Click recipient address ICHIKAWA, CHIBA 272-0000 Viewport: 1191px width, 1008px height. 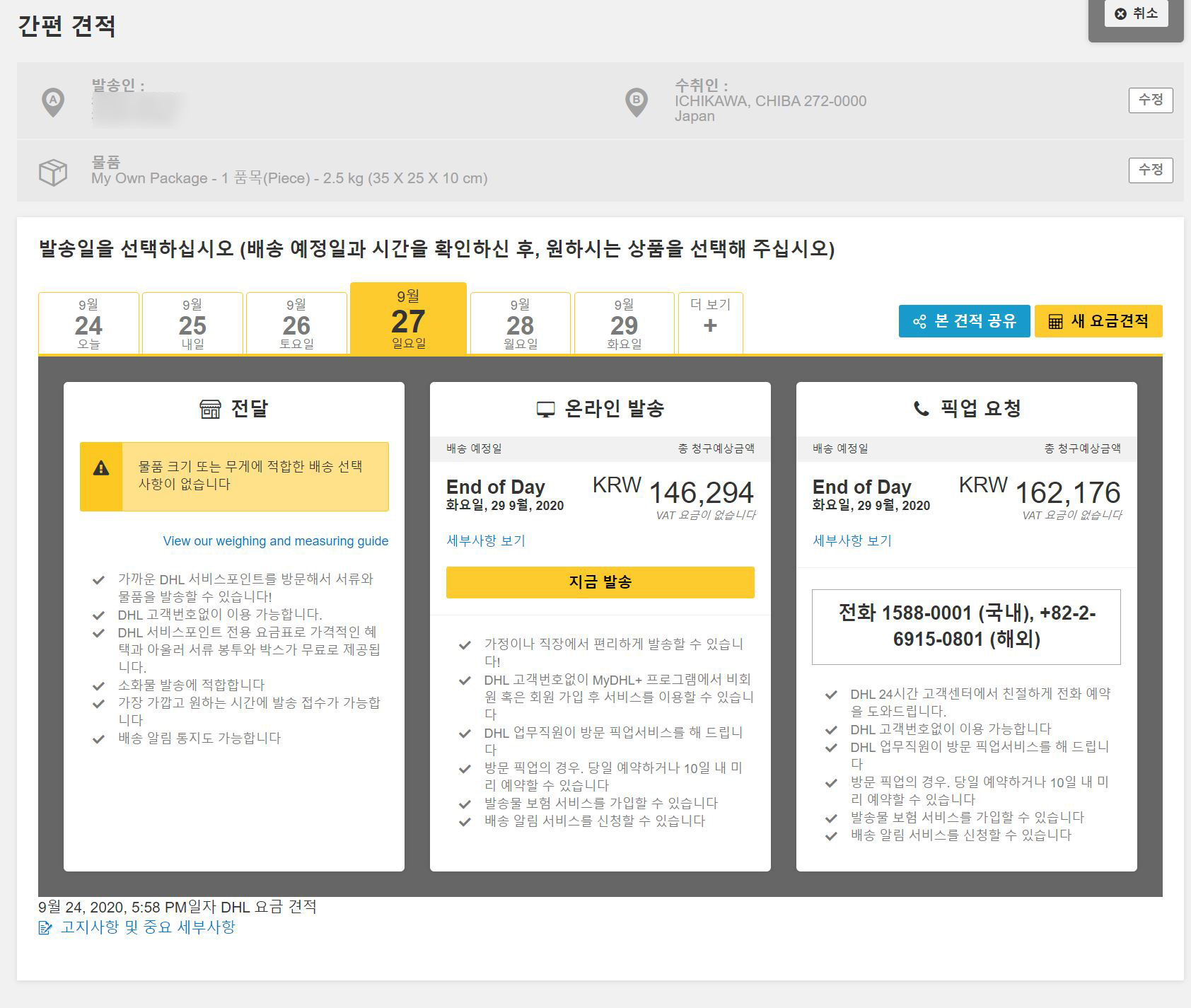click(770, 101)
